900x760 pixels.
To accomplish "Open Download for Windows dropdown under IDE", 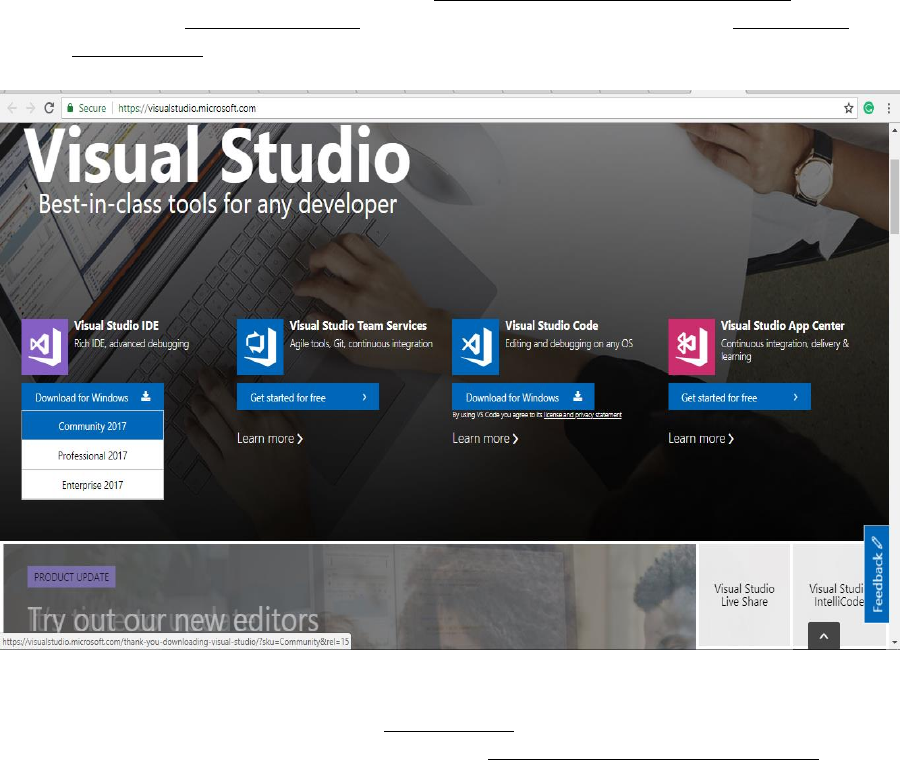I will point(92,397).
